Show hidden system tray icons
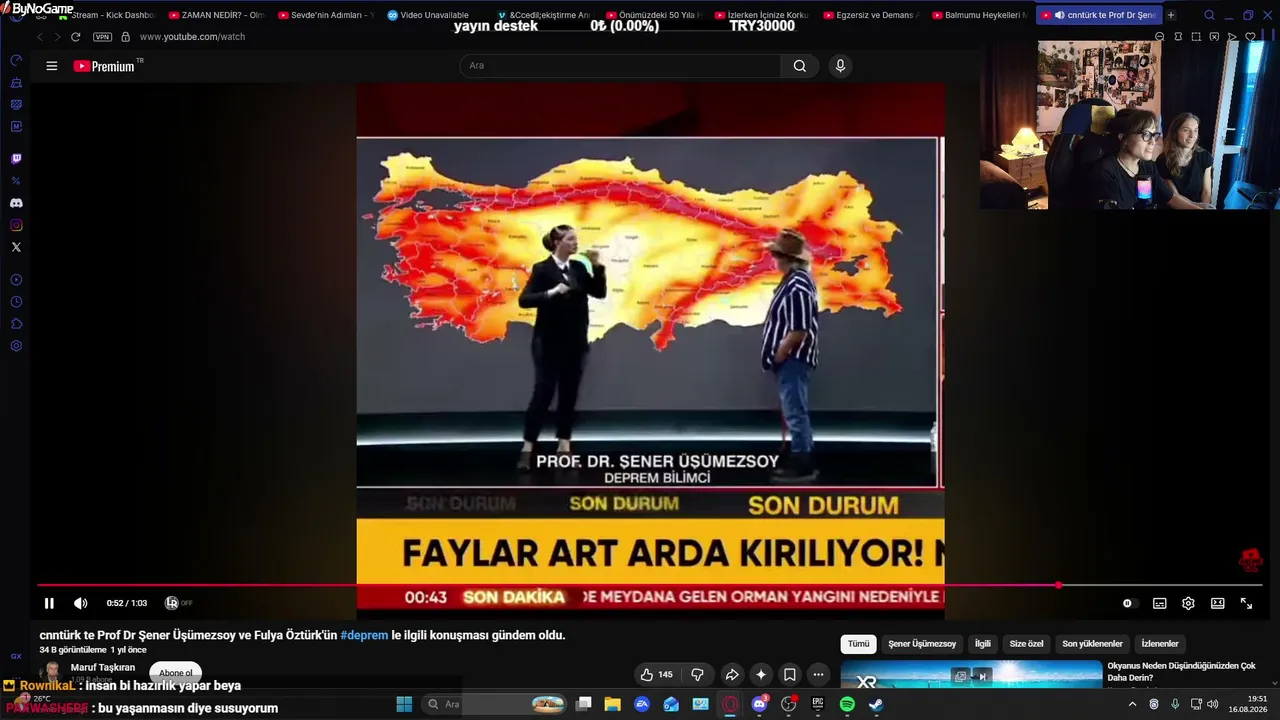This screenshot has width=1280, height=720. click(1132, 704)
